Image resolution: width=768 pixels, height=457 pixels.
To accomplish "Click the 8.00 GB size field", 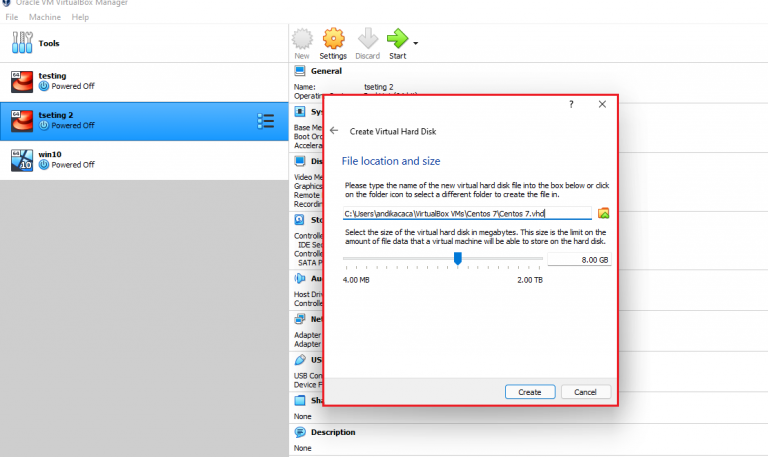I will [579, 260].
